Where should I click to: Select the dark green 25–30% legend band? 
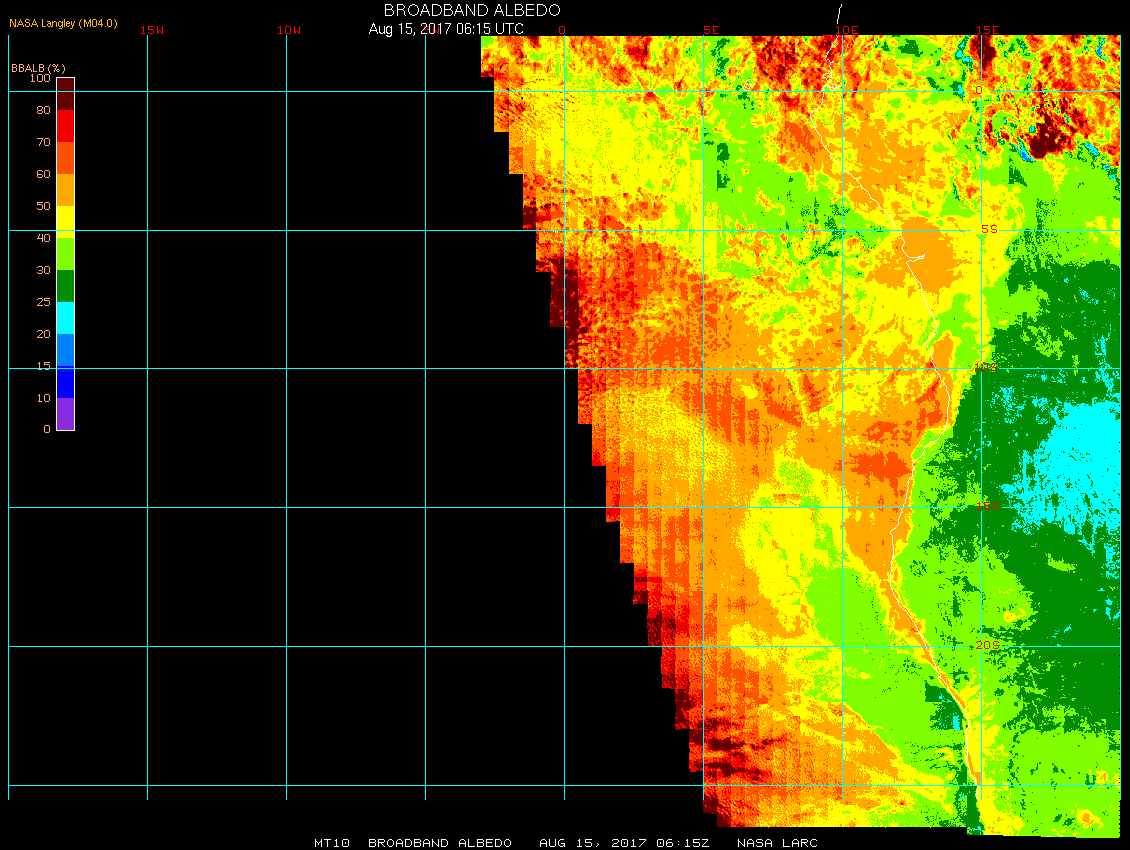65,286
